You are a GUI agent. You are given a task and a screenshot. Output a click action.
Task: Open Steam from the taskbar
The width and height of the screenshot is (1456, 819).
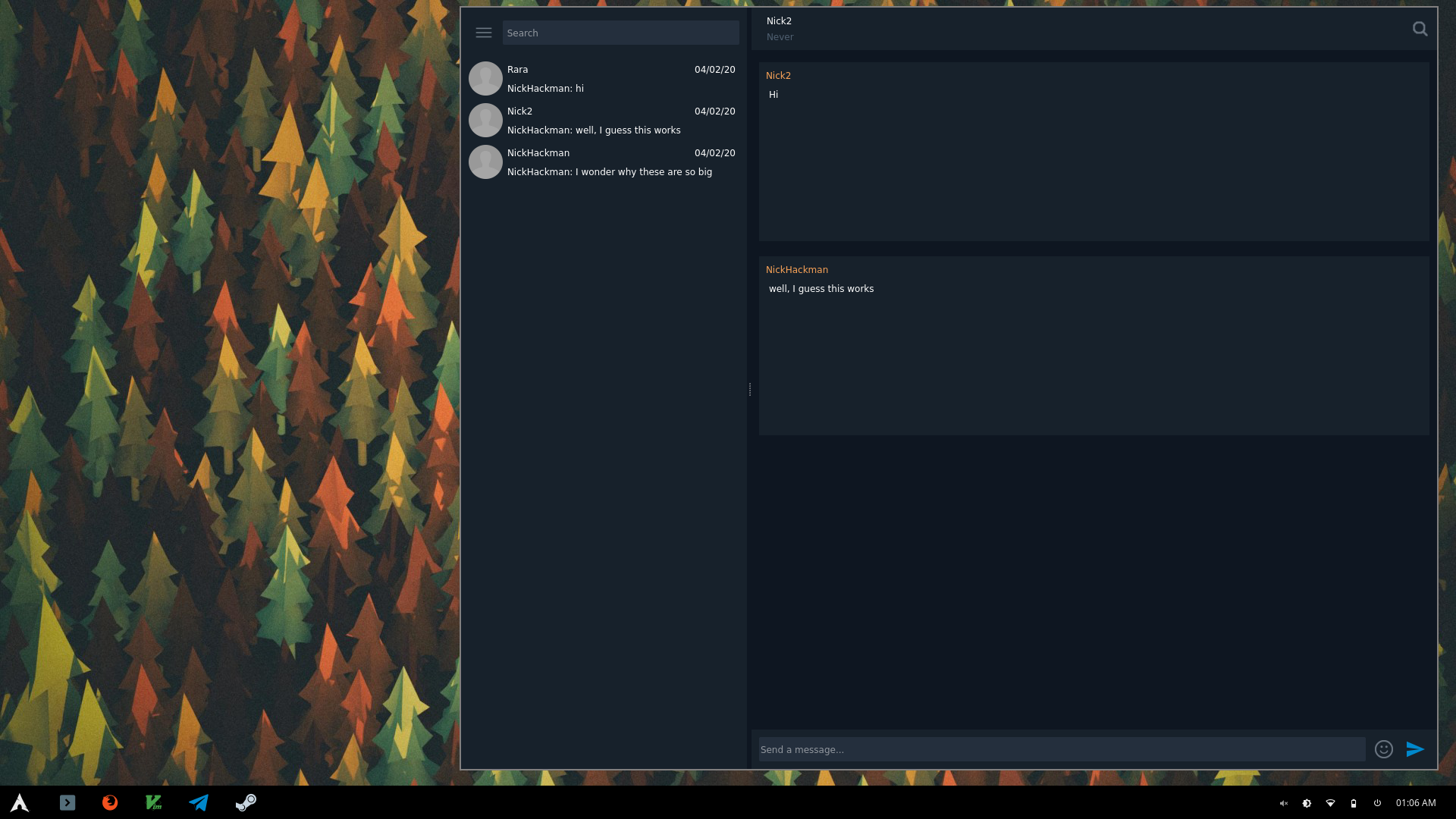(x=246, y=802)
